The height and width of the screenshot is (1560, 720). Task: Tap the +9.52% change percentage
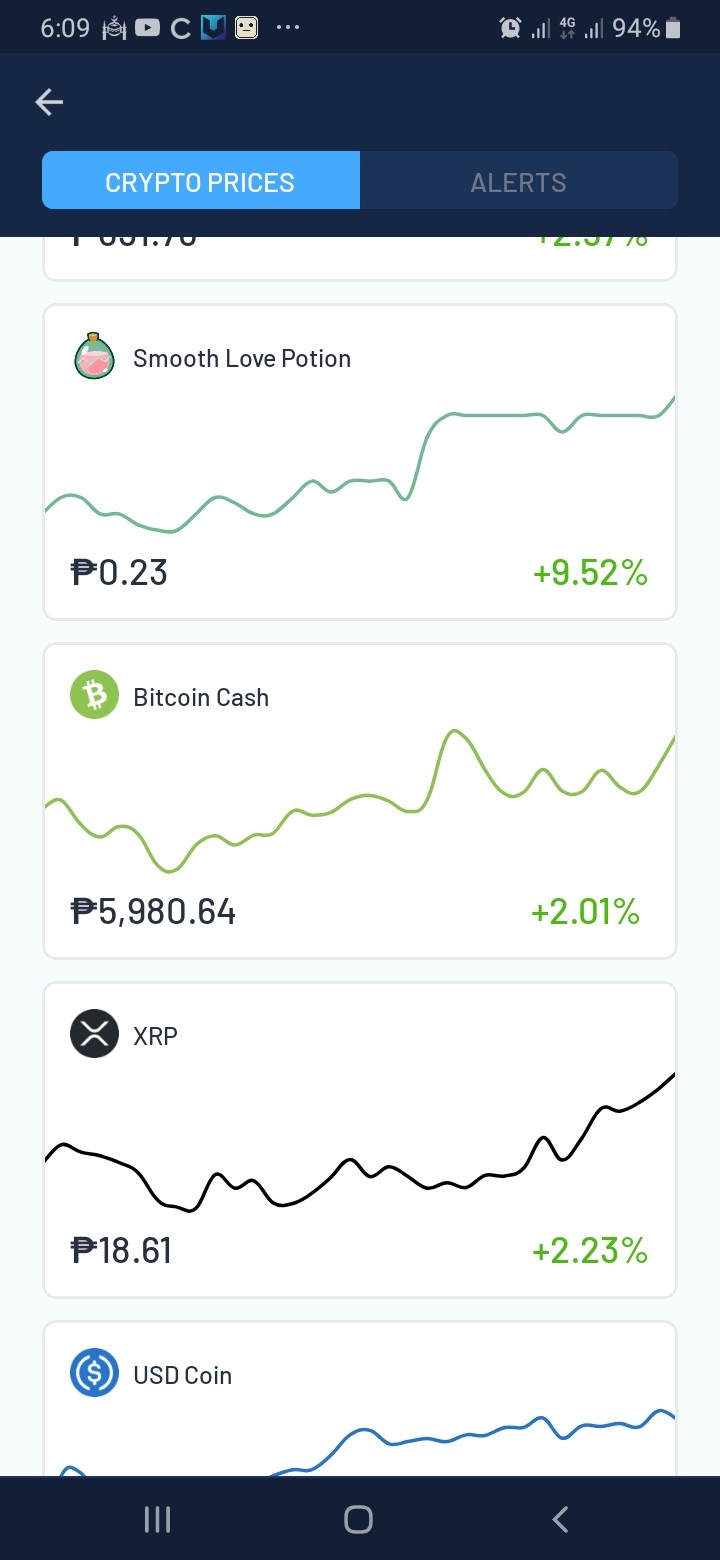[590, 573]
